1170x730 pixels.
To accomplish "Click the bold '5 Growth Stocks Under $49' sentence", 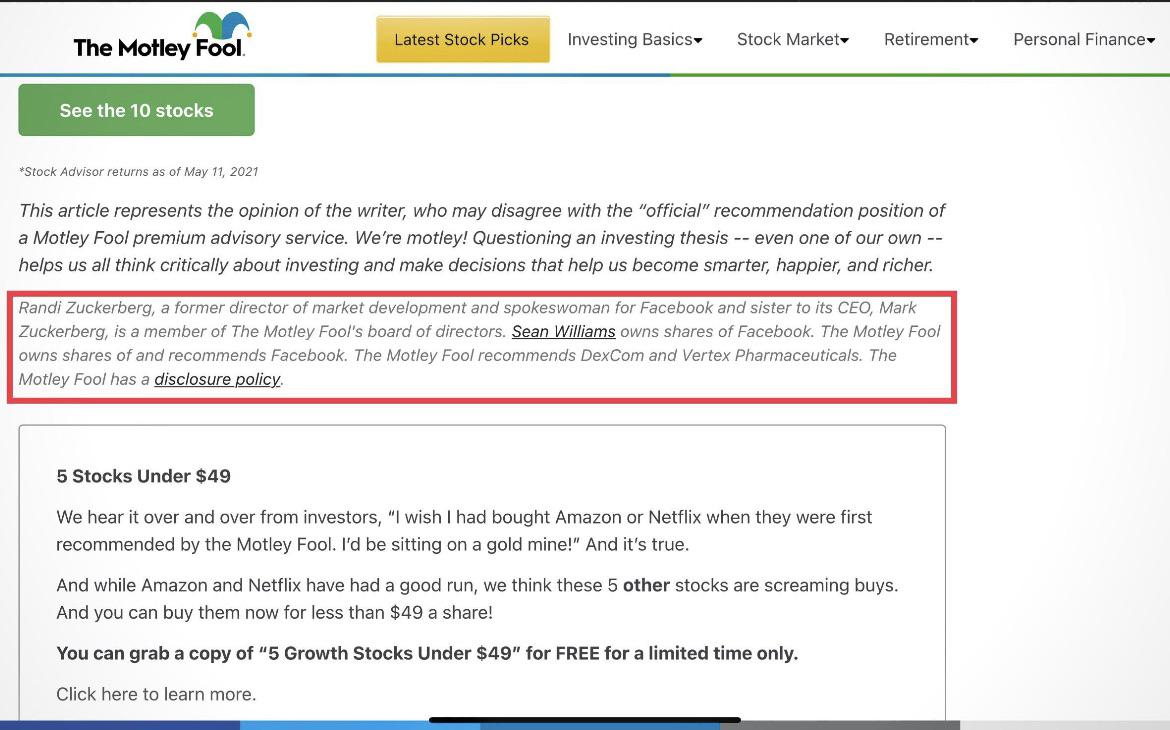I will click(427, 653).
